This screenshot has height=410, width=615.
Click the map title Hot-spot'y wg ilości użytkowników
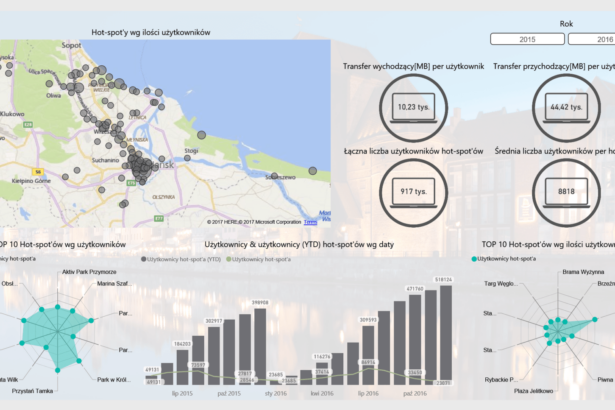click(x=151, y=33)
